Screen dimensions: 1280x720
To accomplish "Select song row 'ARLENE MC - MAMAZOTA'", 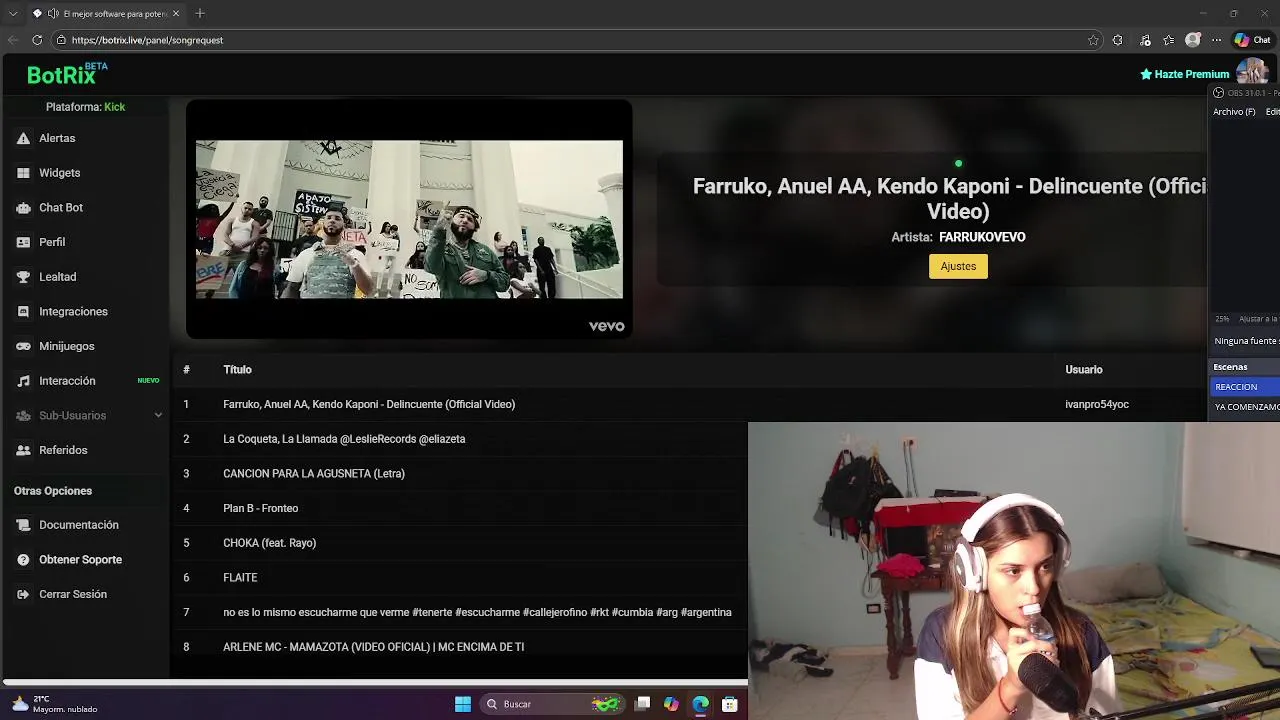I will coord(373,647).
